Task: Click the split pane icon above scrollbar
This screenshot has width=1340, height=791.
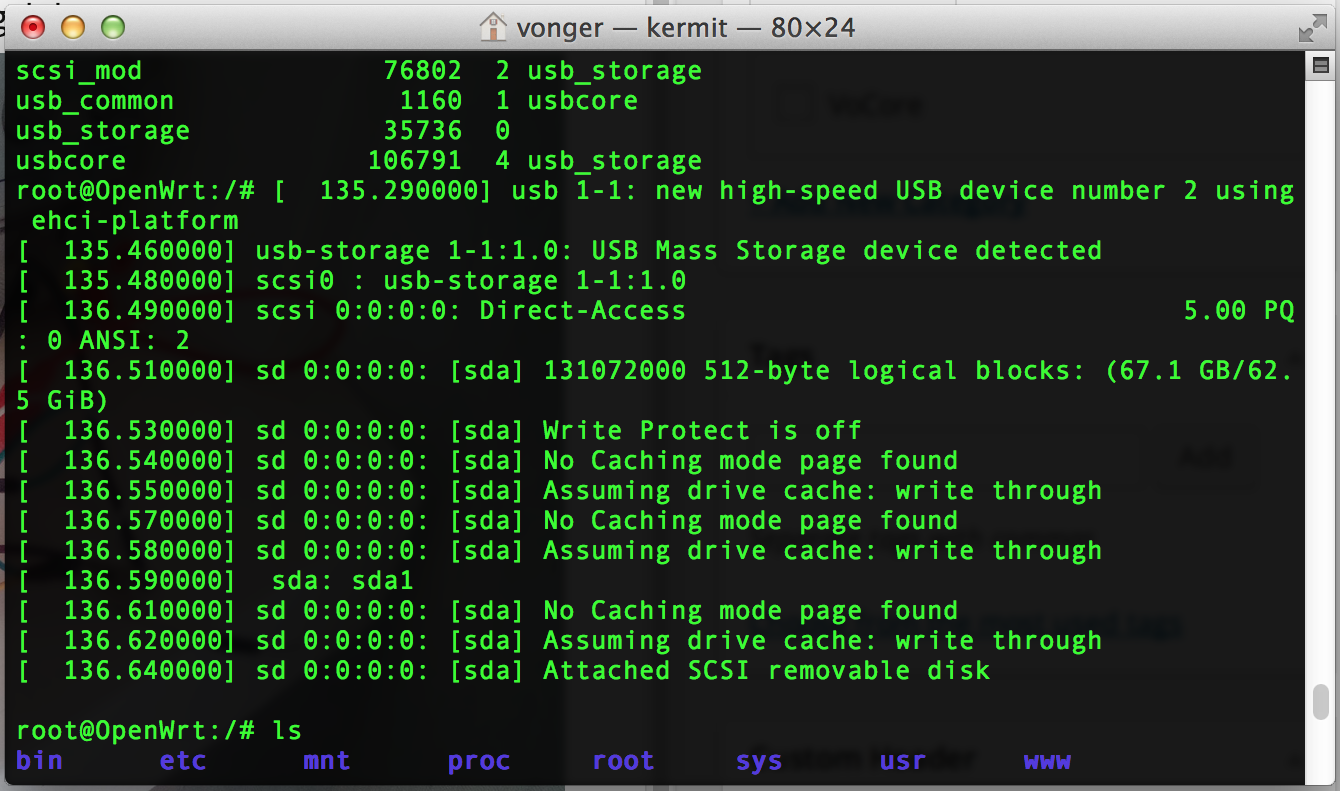Action: 1319,66
